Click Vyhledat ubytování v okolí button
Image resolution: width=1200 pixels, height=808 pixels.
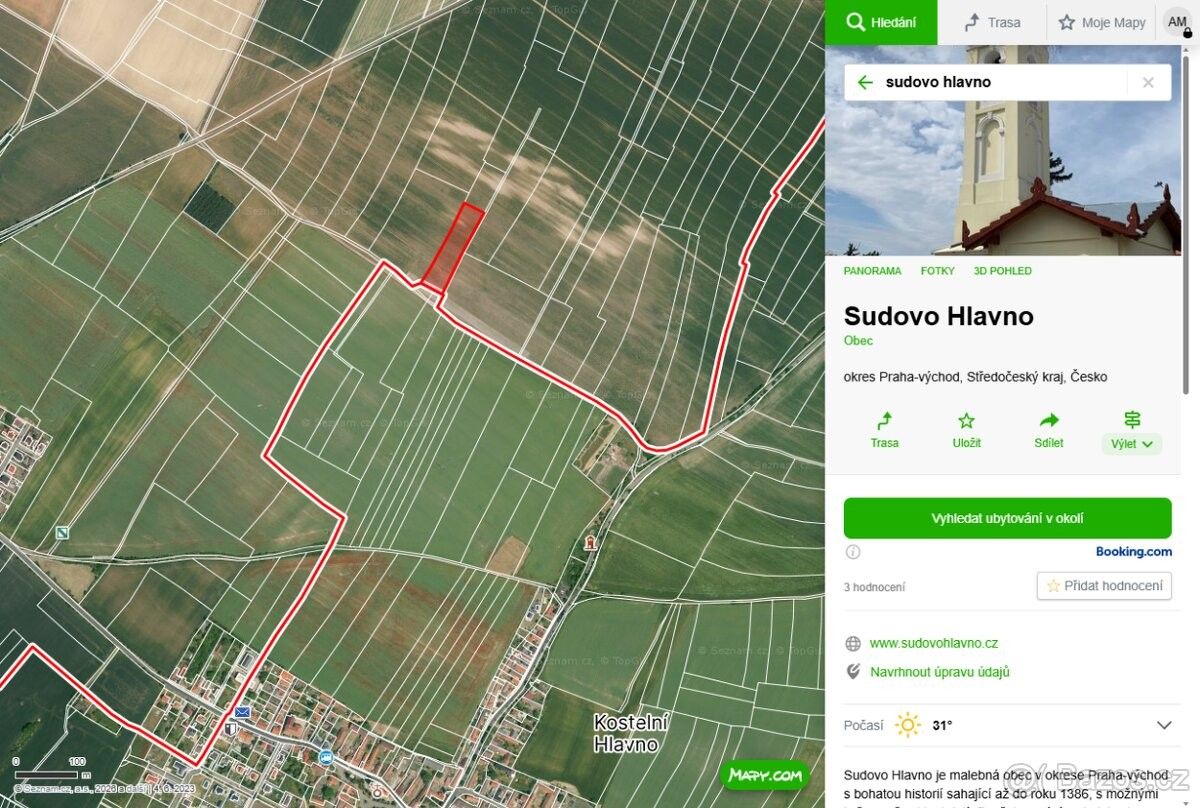point(1007,518)
